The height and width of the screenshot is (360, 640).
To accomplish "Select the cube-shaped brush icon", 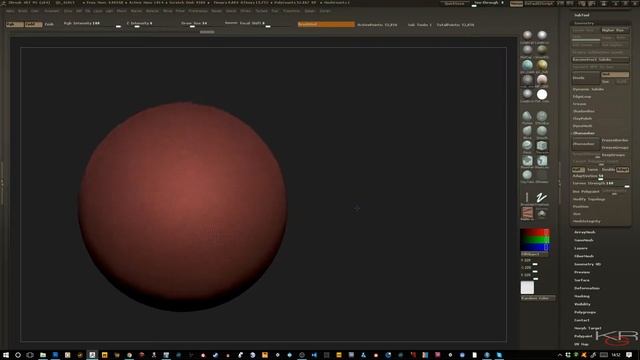I will click(542, 146).
